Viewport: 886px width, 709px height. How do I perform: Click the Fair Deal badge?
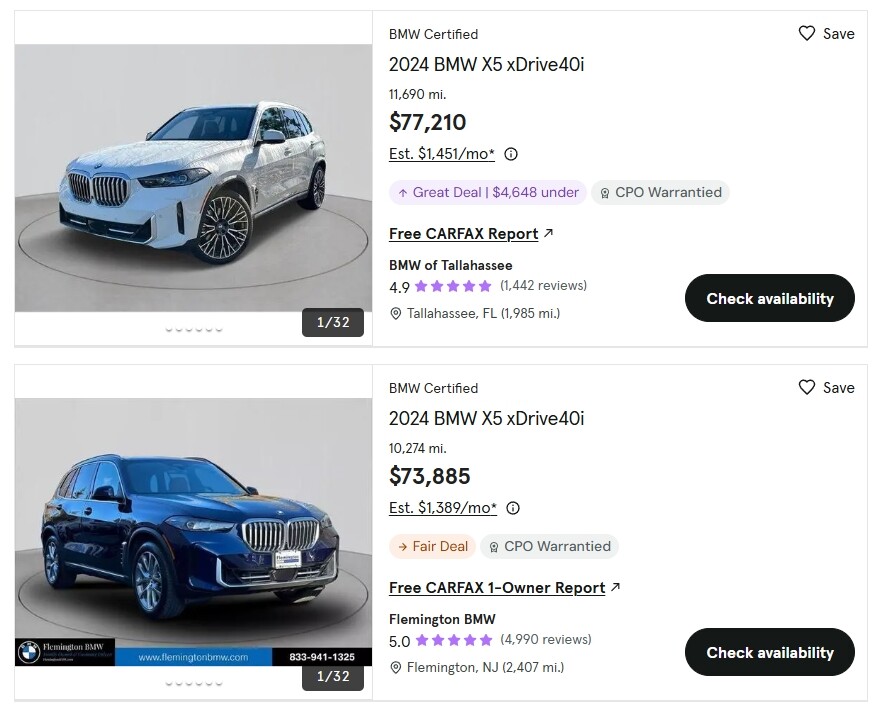432,546
